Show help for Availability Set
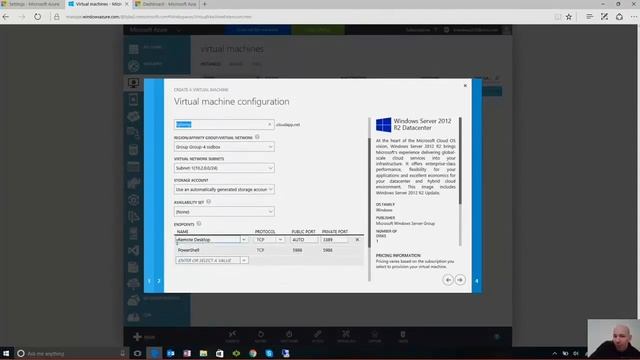This screenshot has height=360, width=640. [209, 202]
